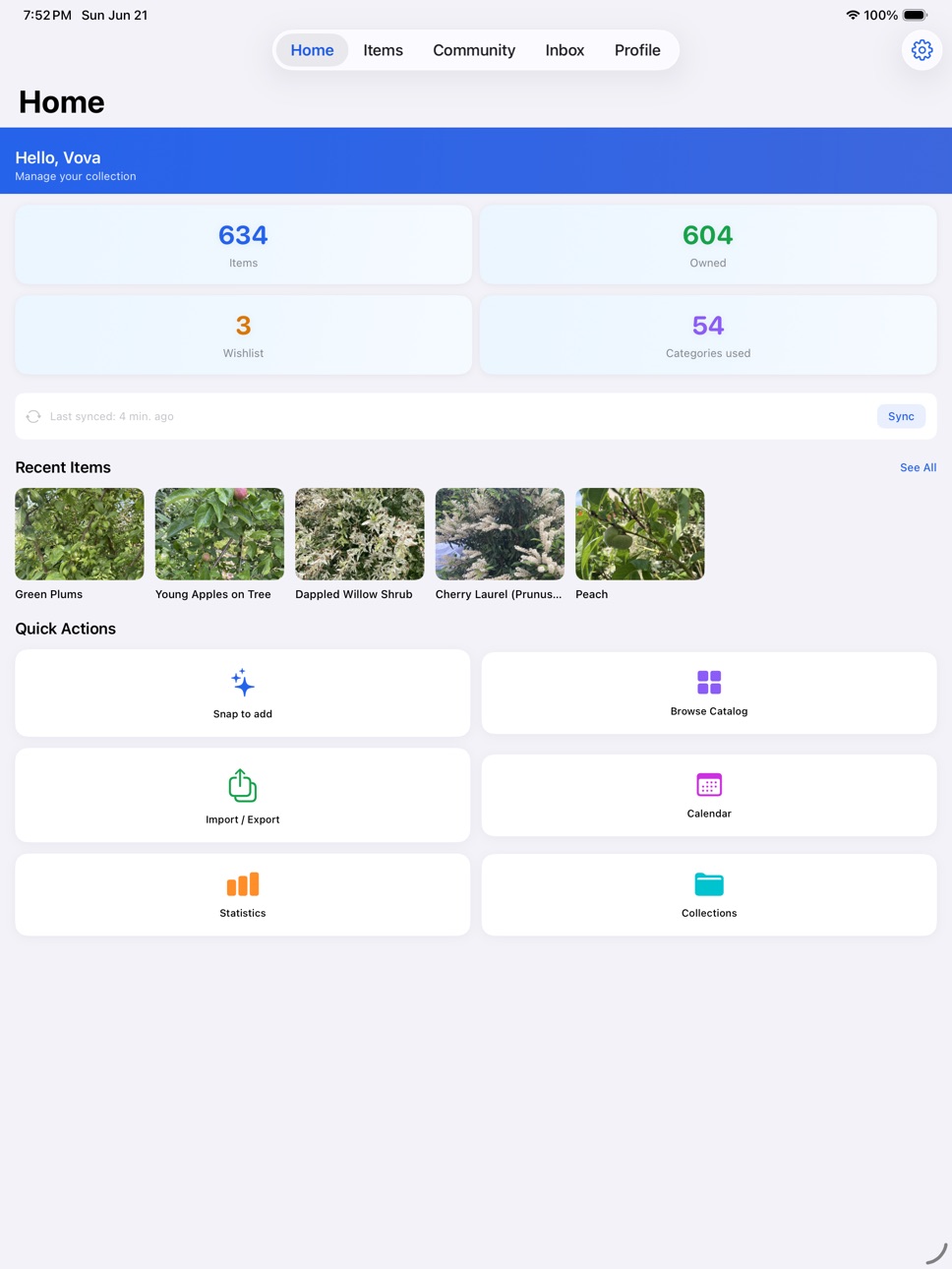Viewport: 952px width, 1269px height.
Task: Tap the Calendar icon
Action: [x=709, y=785]
